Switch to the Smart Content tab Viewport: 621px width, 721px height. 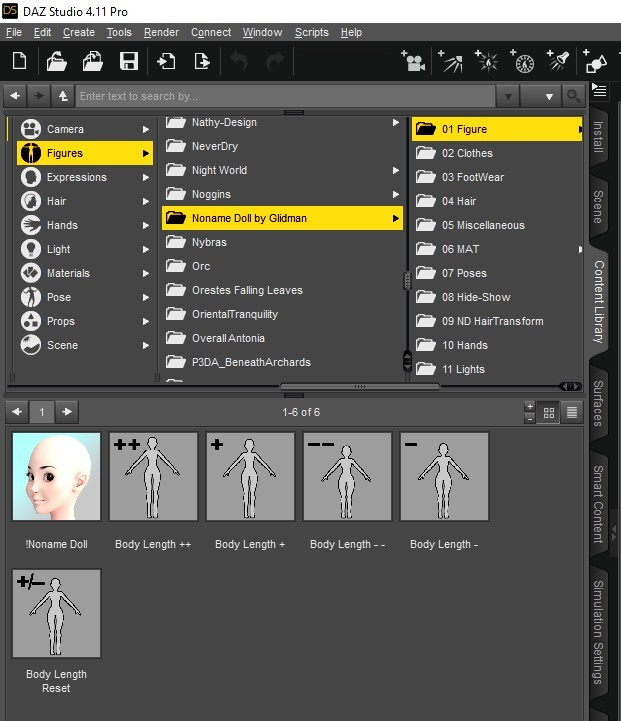pyautogui.click(x=598, y=504)
